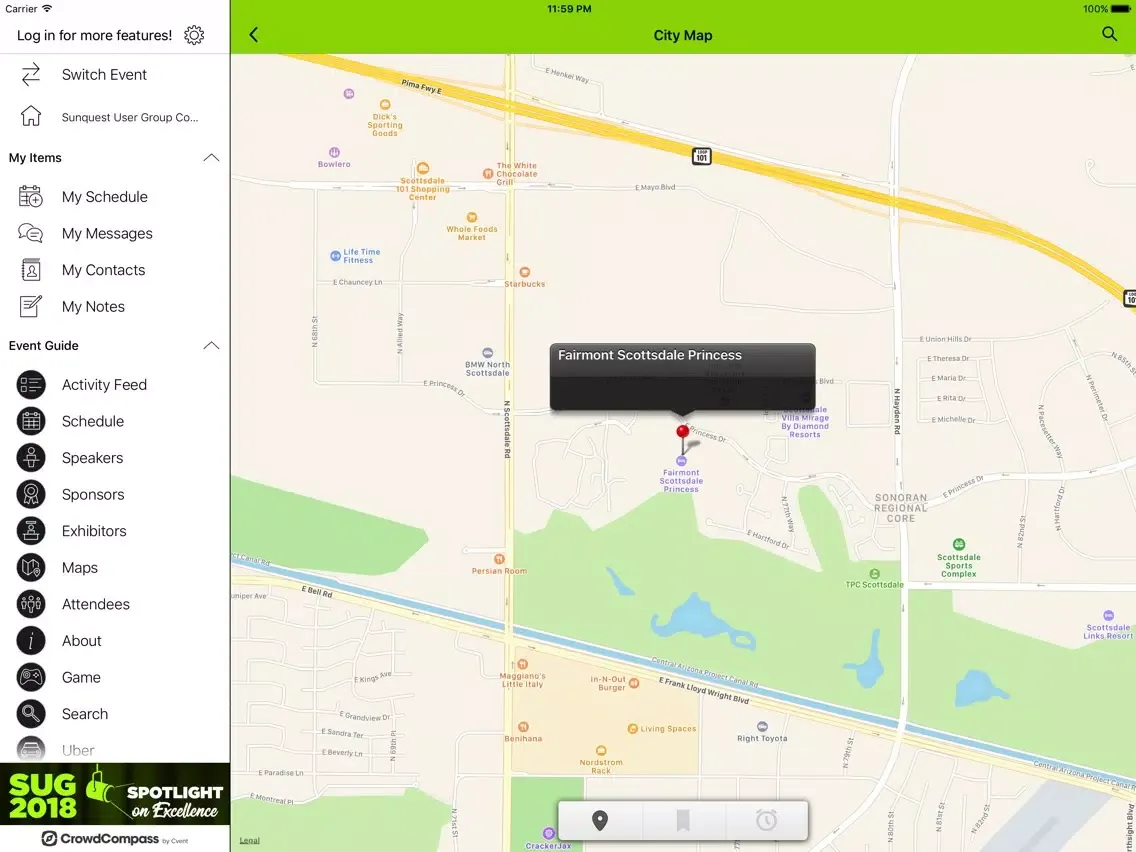Tap the BMW North Scottsdale marker
This screenshot has height=852, width=1136.
coord(488,354)
